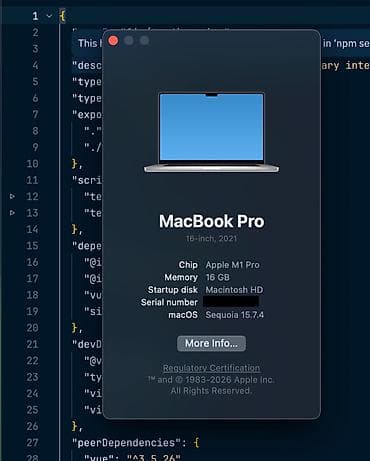Click the MacBook Pro title text

click(211, 221)
